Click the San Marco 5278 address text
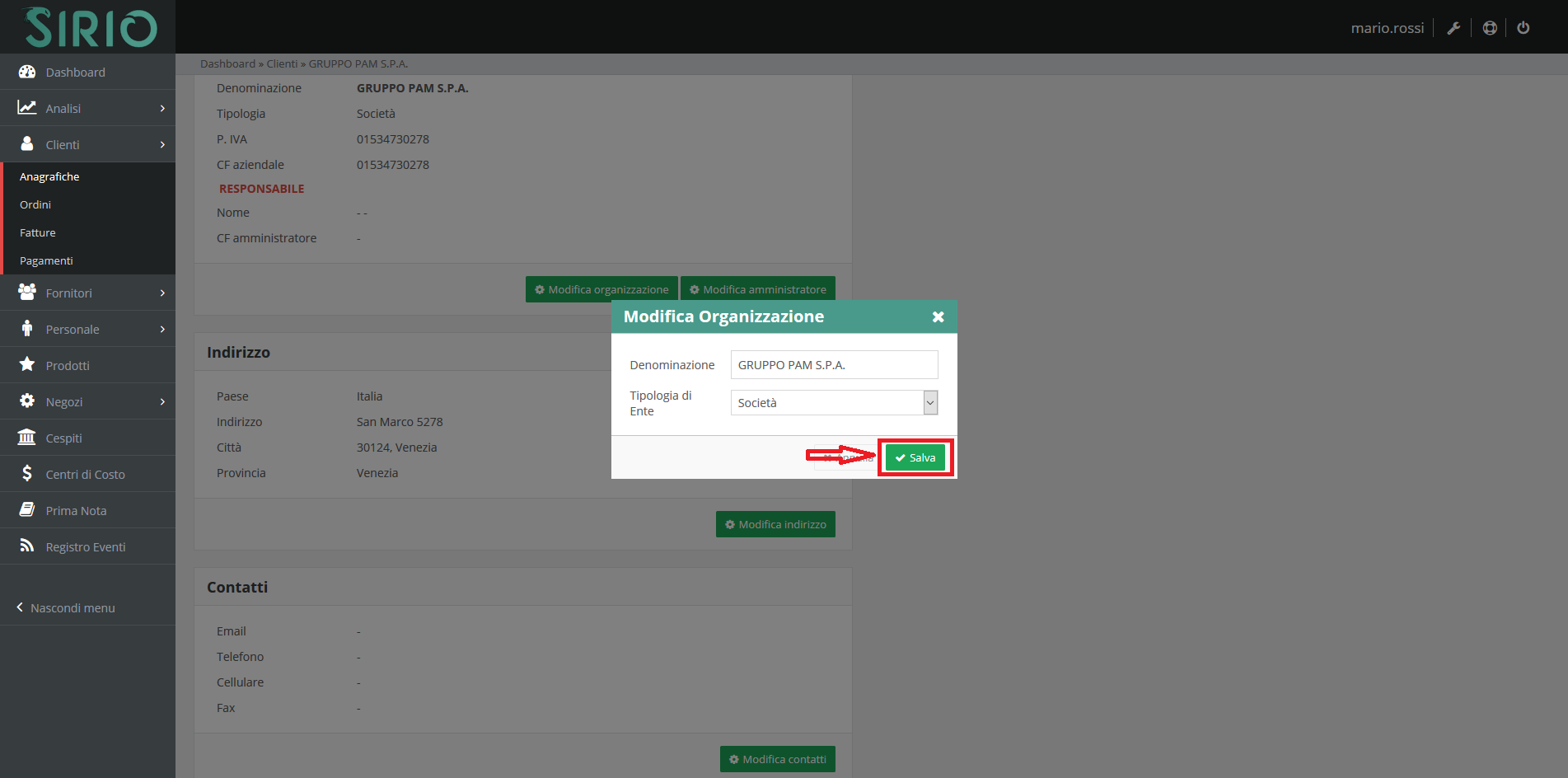Viewport: 1568px width, 778px height. pyautogui.click(x=400, y=422)
